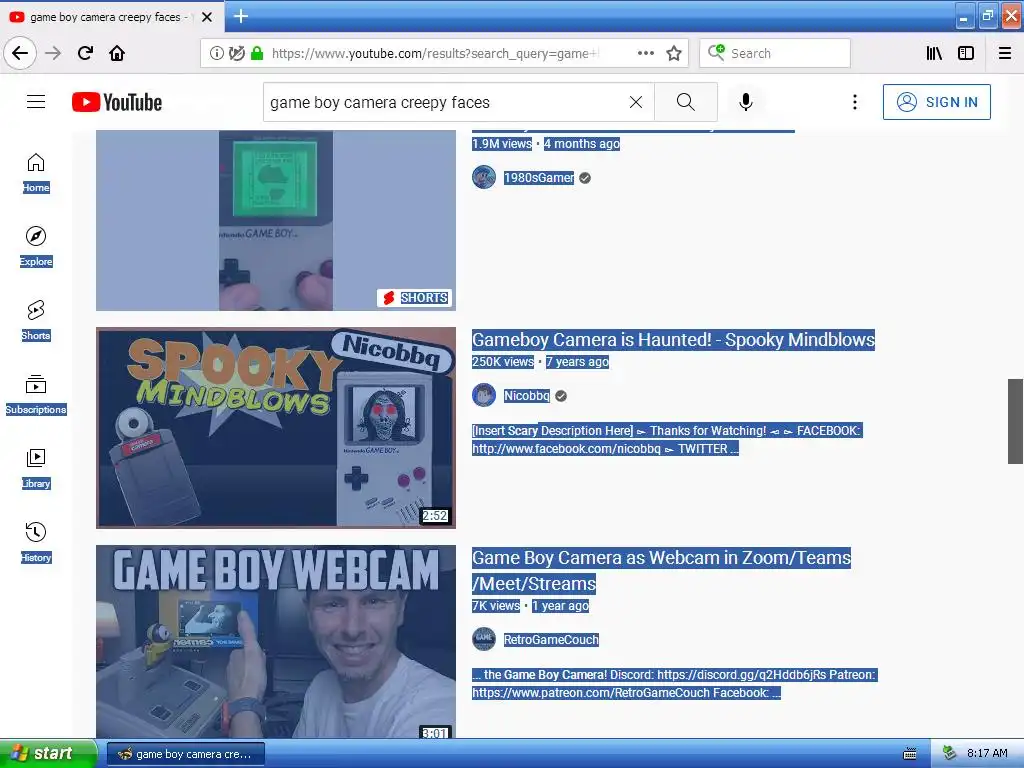Select the game boy camera taskbar window button
Image resolution: width=1024 pixels, height=768 pixels.
[x=185, y=754]
